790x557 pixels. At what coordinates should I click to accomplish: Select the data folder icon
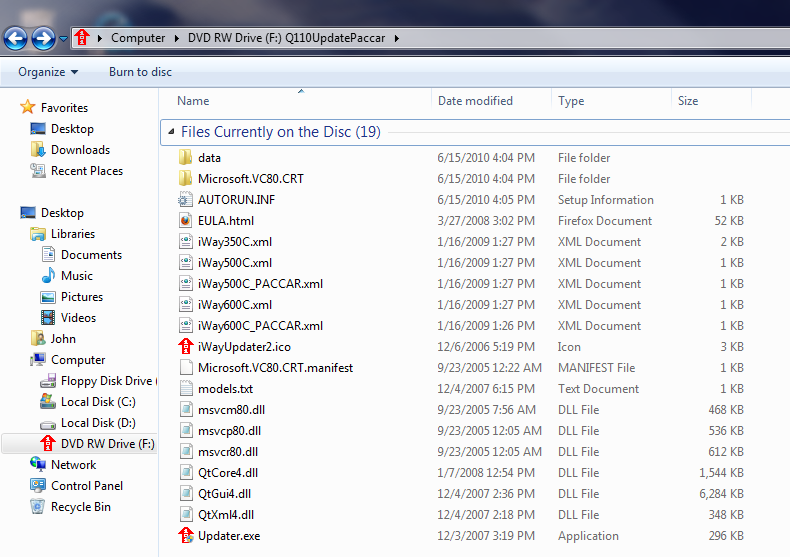tap(185, 158)
